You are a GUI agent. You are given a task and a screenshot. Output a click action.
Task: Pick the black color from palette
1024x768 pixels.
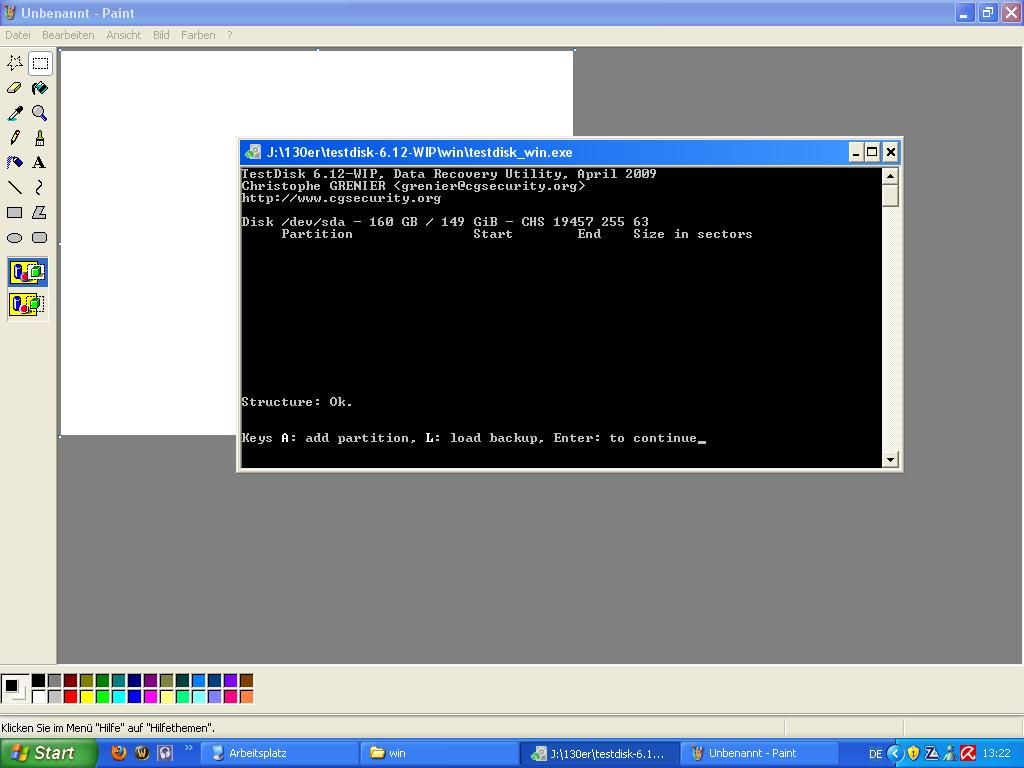39,681
